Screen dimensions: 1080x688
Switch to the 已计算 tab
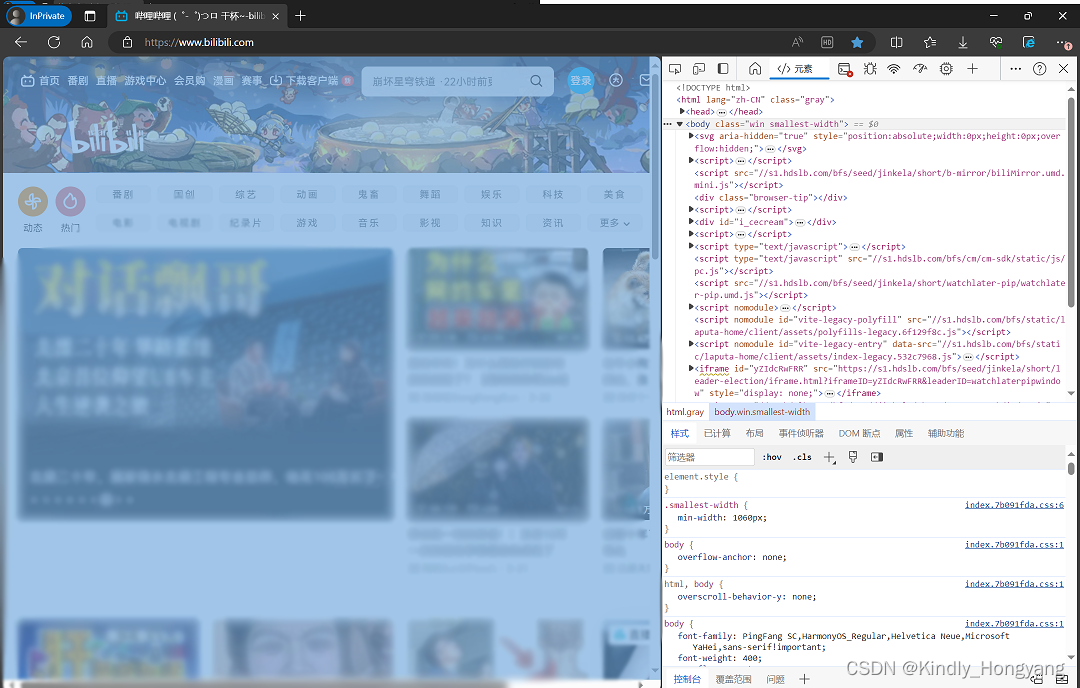point(717,433)
